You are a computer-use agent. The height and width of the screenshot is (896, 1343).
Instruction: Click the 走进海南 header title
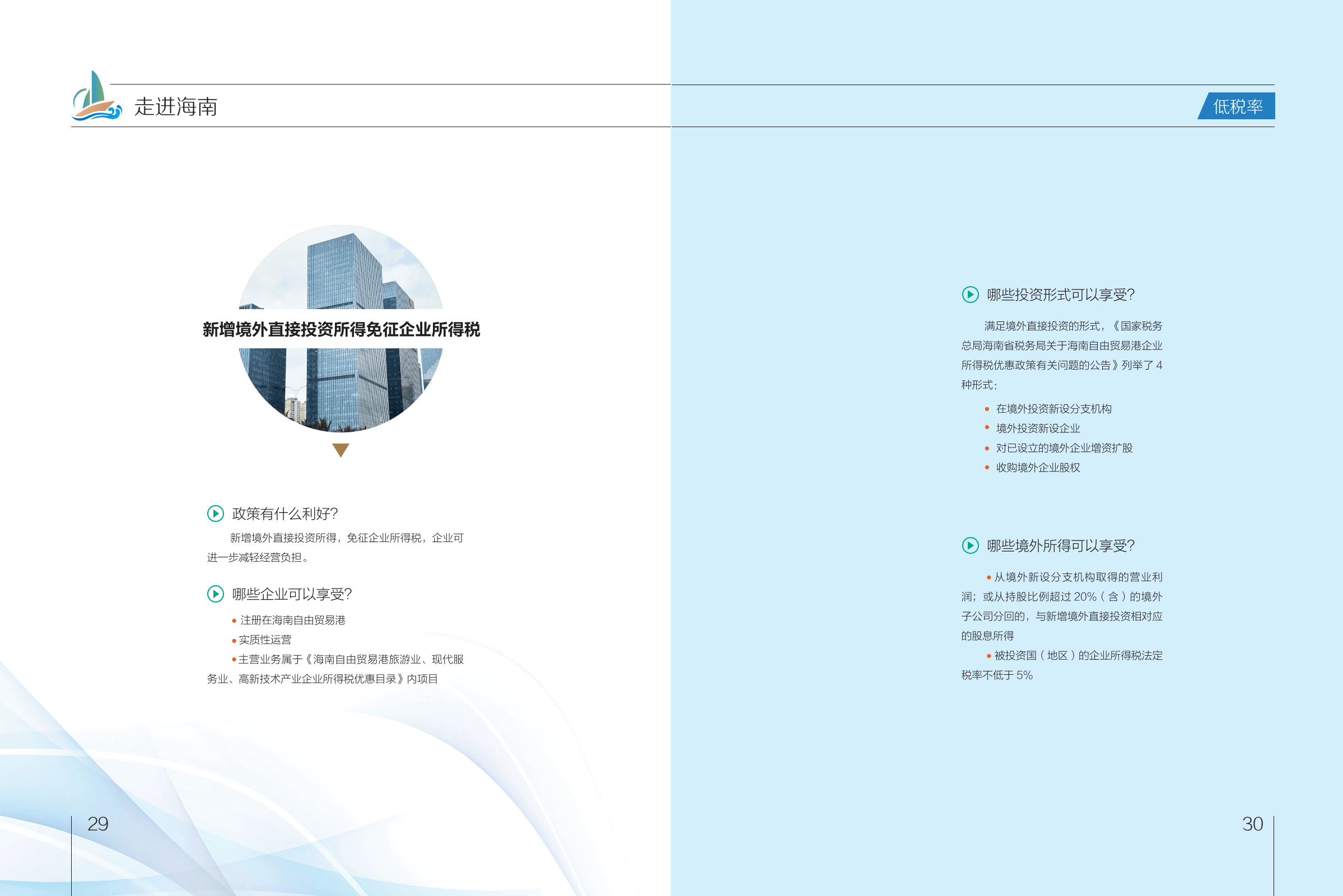176,107
